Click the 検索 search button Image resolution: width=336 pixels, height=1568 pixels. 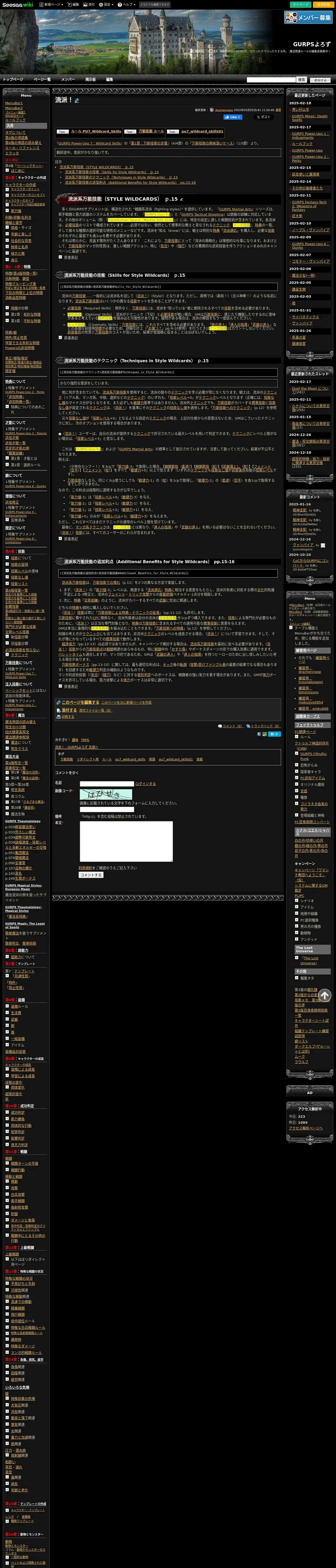[301, 80]
